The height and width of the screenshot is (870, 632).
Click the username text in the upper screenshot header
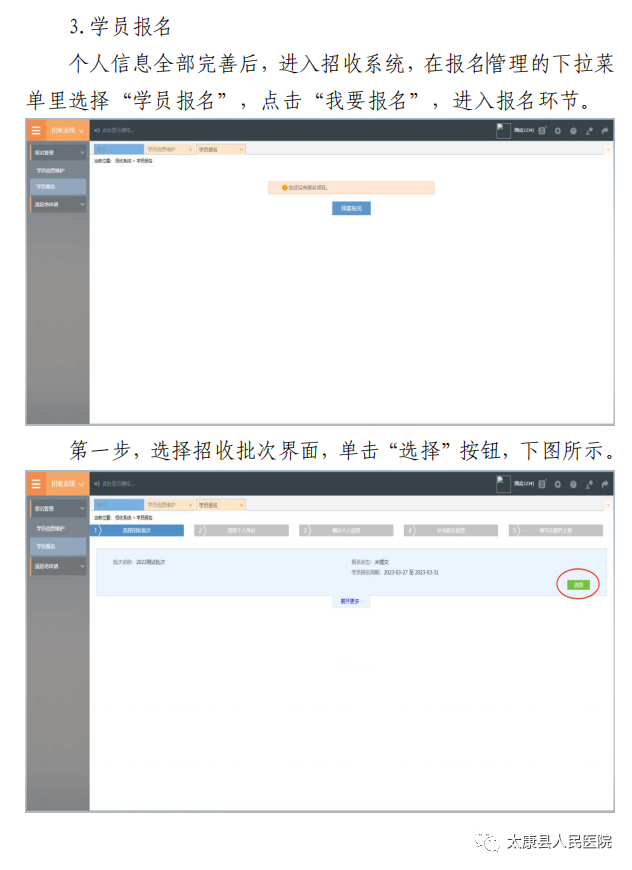[523, 130]
